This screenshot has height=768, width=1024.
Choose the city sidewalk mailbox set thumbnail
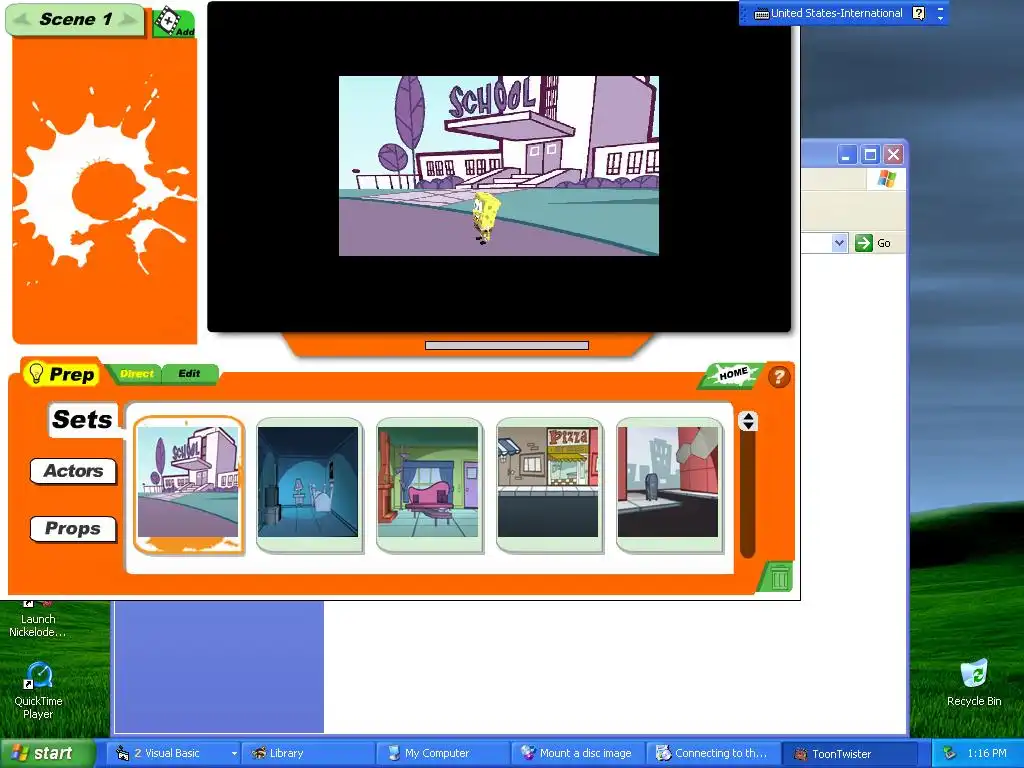pyautogui.click(x=669, y=485)
